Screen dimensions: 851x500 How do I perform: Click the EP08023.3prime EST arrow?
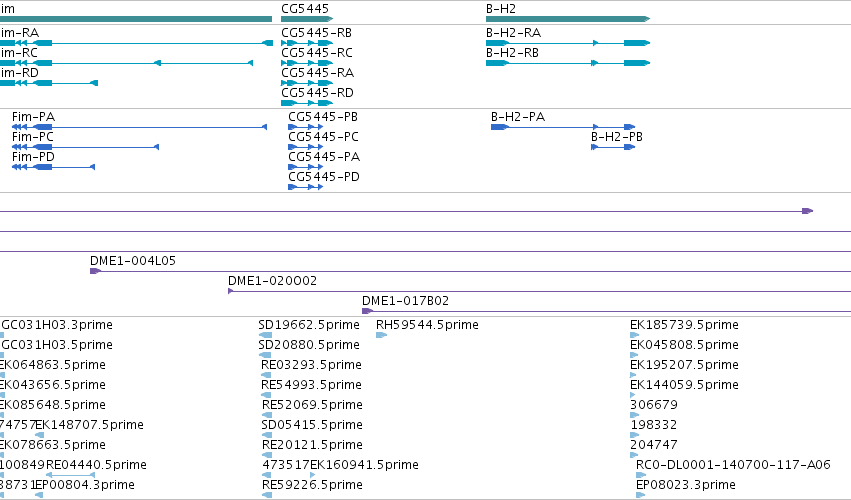[641, 495]
